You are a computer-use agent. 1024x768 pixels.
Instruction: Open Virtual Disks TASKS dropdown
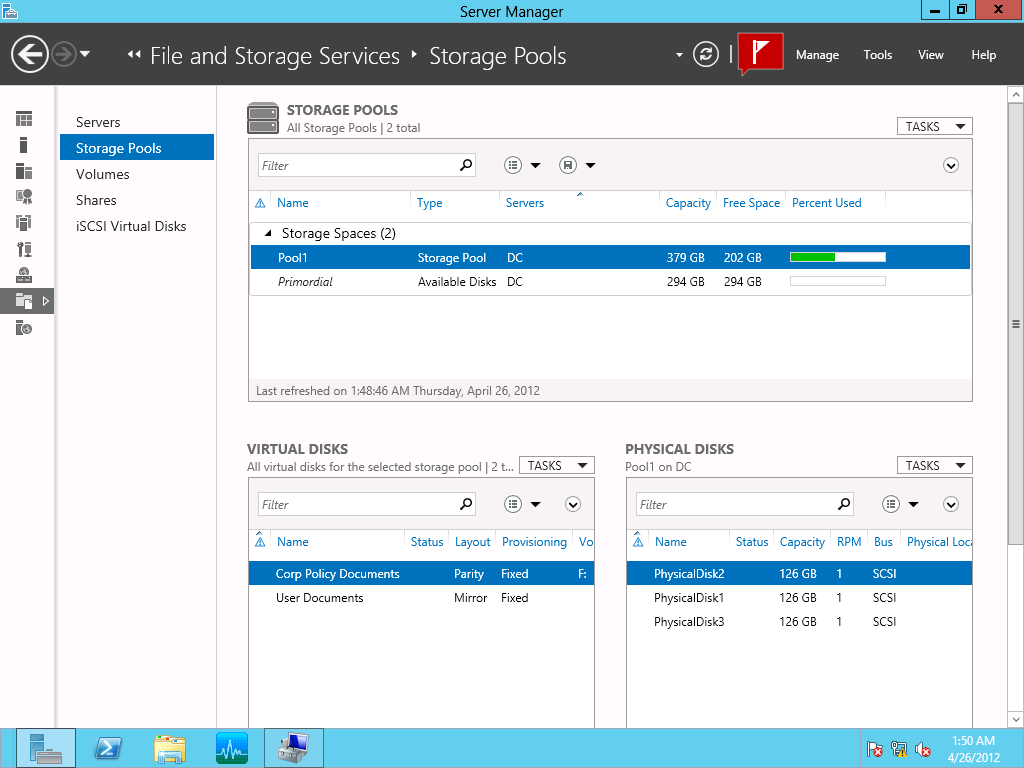pos(556,465)
